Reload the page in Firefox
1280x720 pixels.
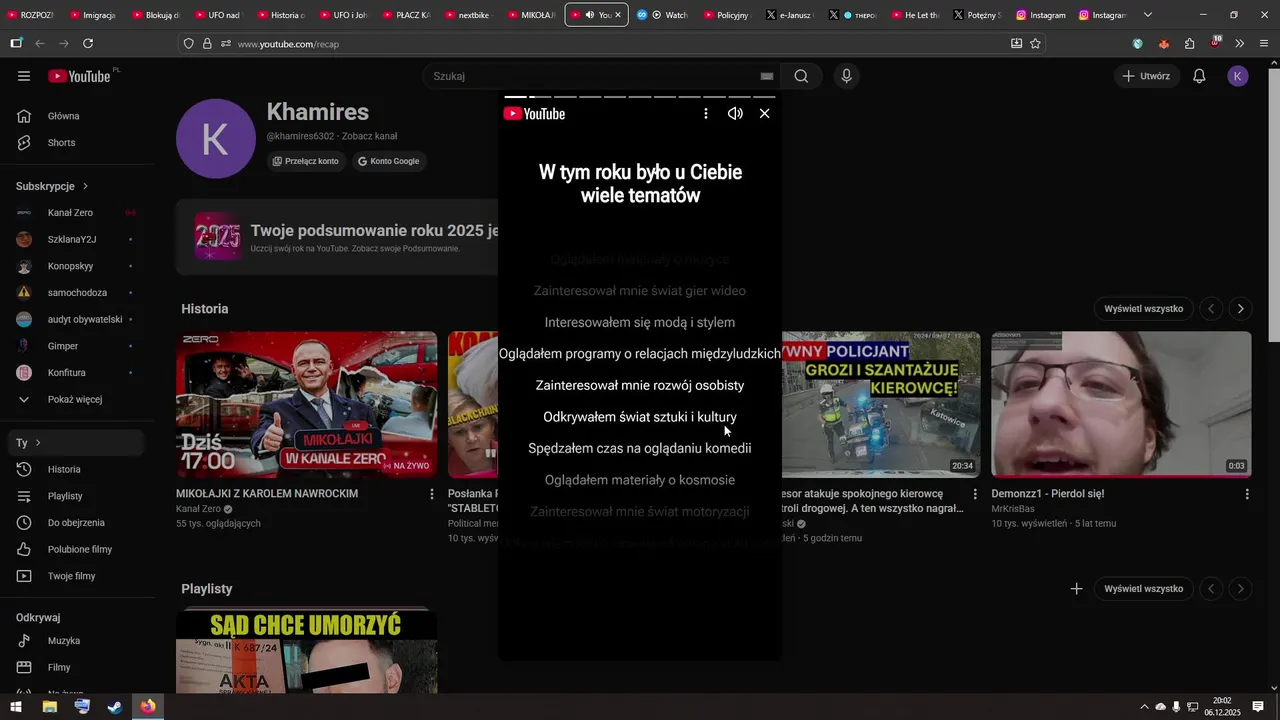(88, 44)
